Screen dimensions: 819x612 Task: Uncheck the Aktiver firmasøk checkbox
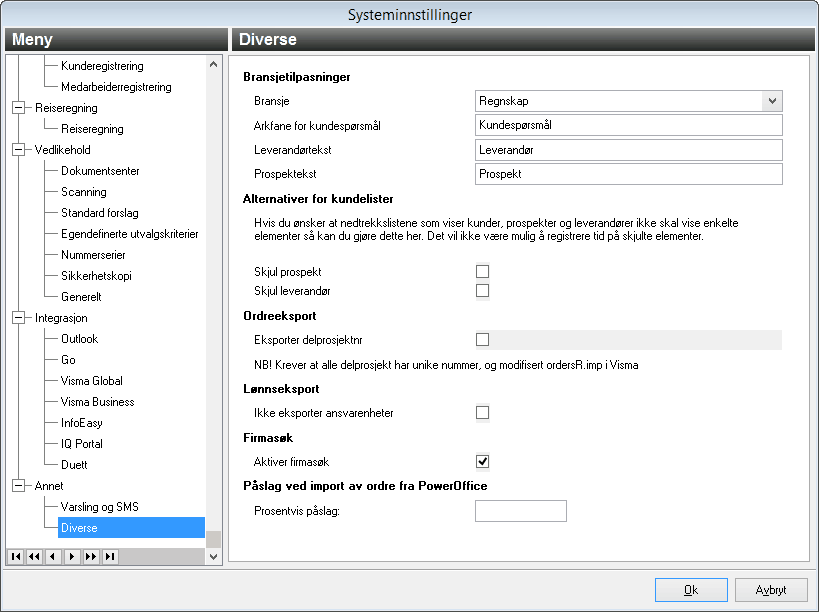click(483, 462)
